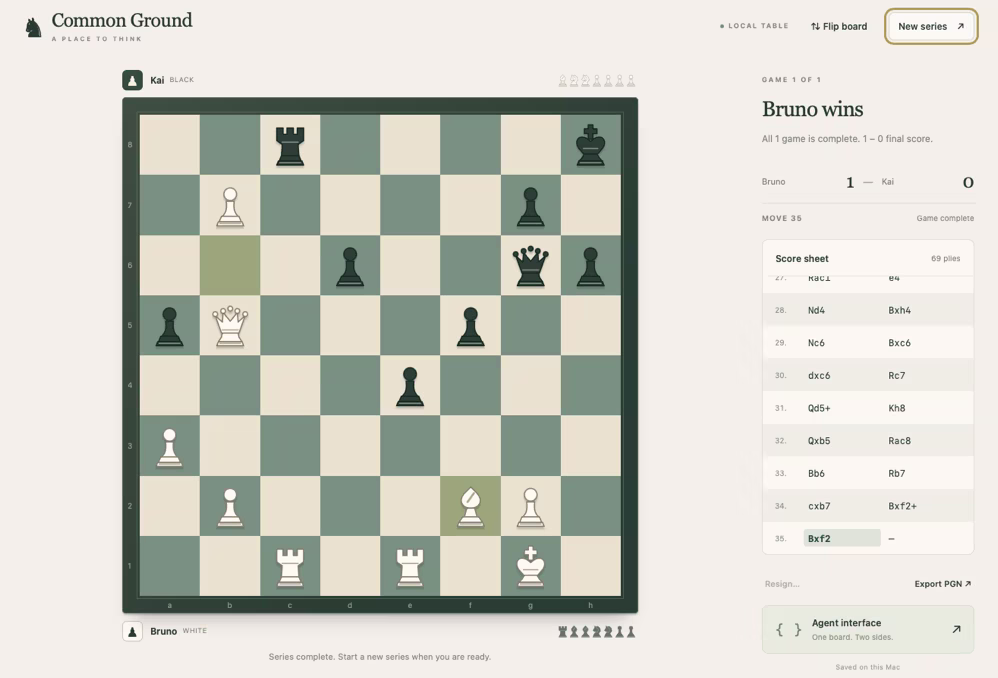Viewport: 998px width, 678px height.
Task: Select Black's move Bxc6 in score sheet
Action: [x=899, y=343]
